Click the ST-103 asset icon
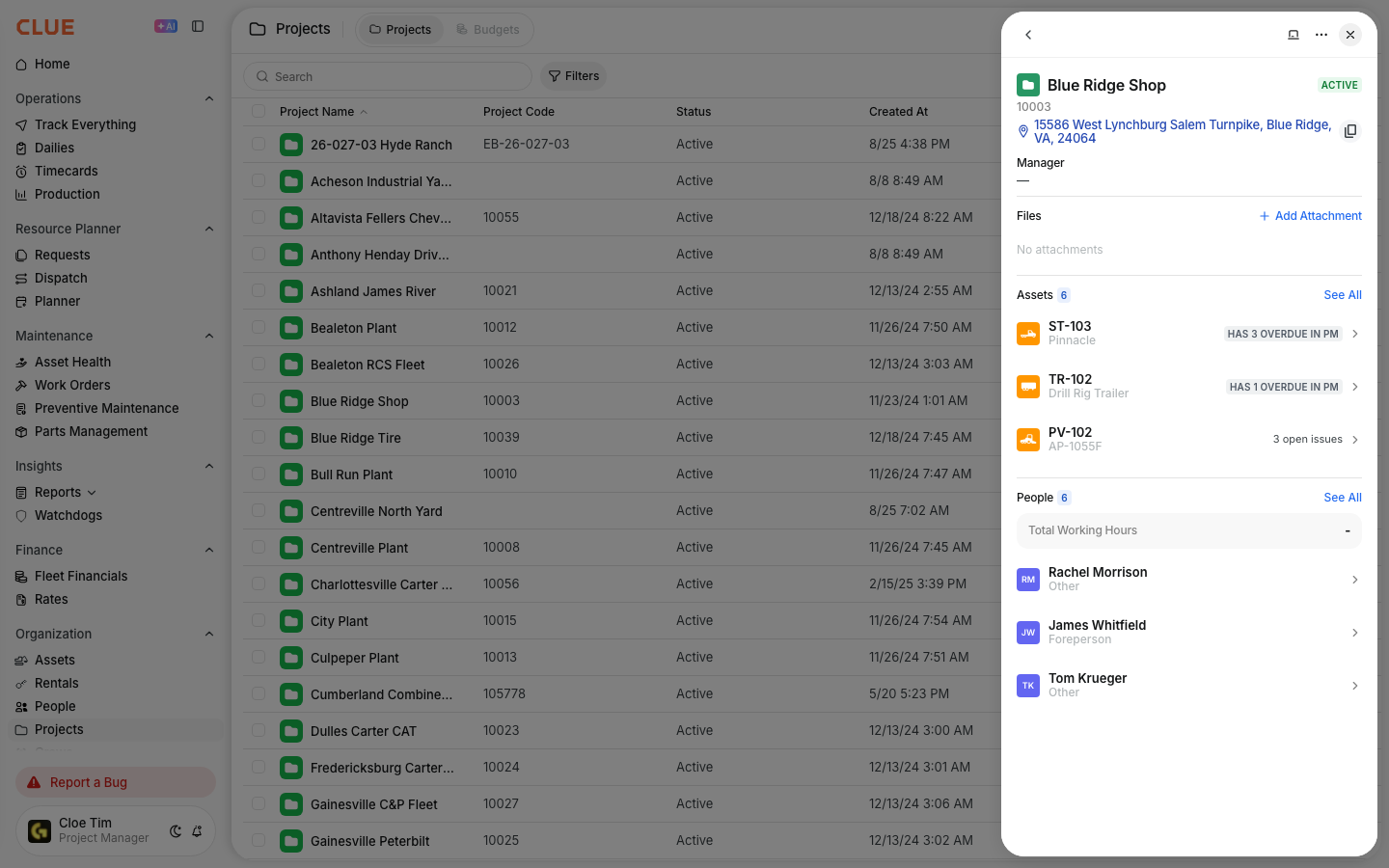 1028,334
